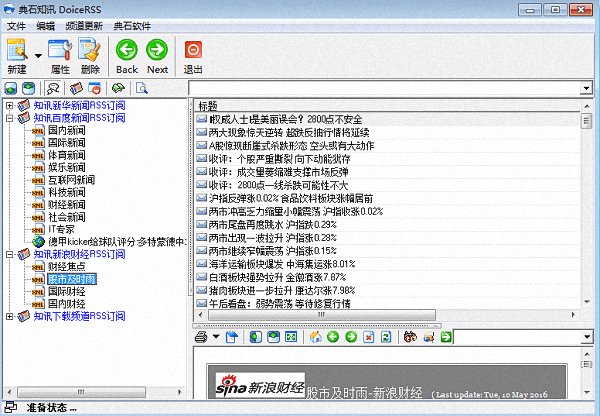The width and height of the screenshot is (600, 416).
Task: Expand the 知讯新华新闻RSS订阅 tree node
Action: coord(10,105)
